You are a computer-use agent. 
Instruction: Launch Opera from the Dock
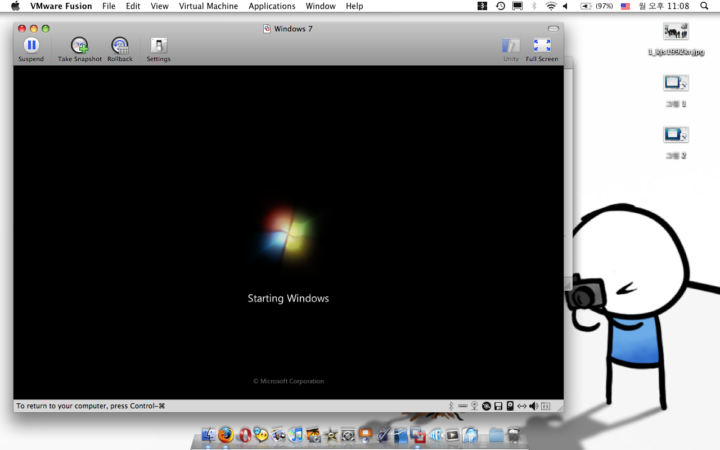point(244,434)
